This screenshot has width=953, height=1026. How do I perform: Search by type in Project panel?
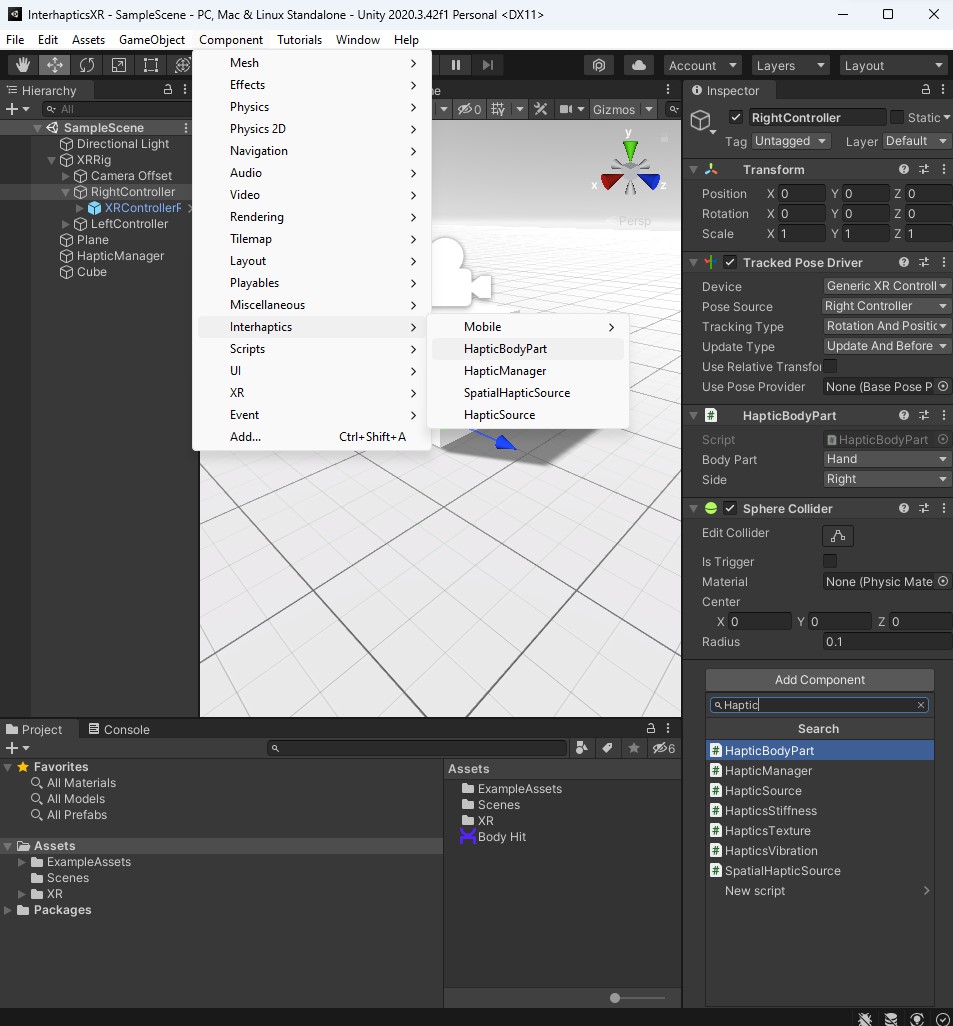581,748
